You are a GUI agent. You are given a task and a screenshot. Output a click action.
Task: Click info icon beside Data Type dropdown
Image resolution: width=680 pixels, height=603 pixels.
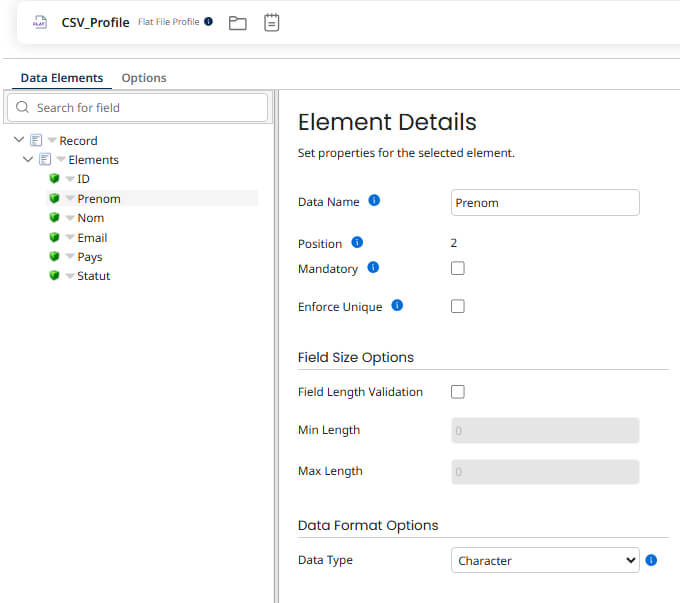tap(651, 560)
